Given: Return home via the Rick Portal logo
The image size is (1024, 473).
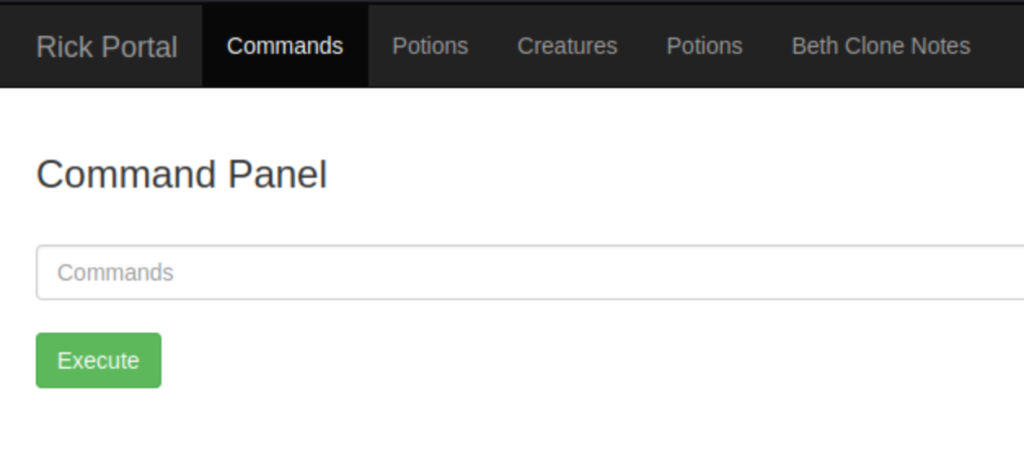Looking at the screenshot, I should [x=106, y=46].
